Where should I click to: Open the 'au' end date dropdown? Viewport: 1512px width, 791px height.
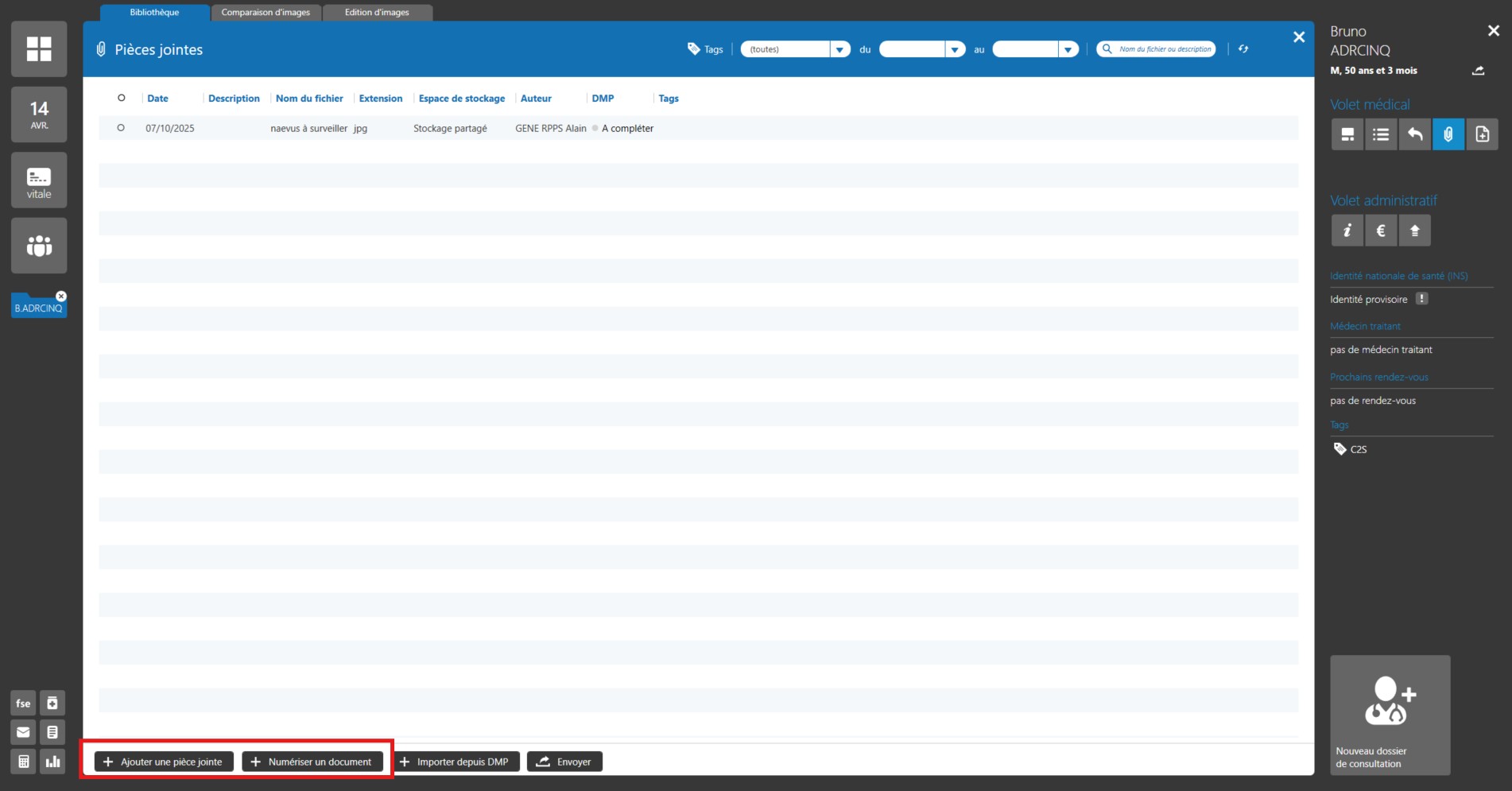(x=1068, y=49)
